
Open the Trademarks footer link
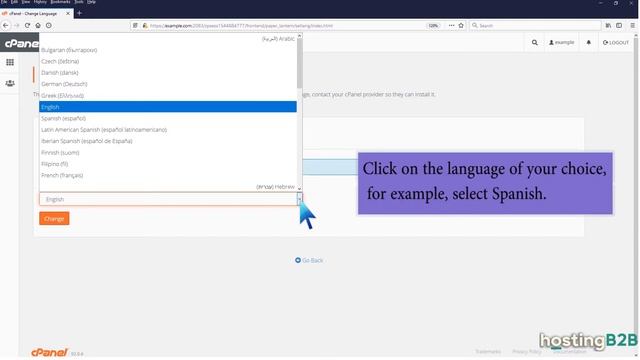click(x=488, y=351)
